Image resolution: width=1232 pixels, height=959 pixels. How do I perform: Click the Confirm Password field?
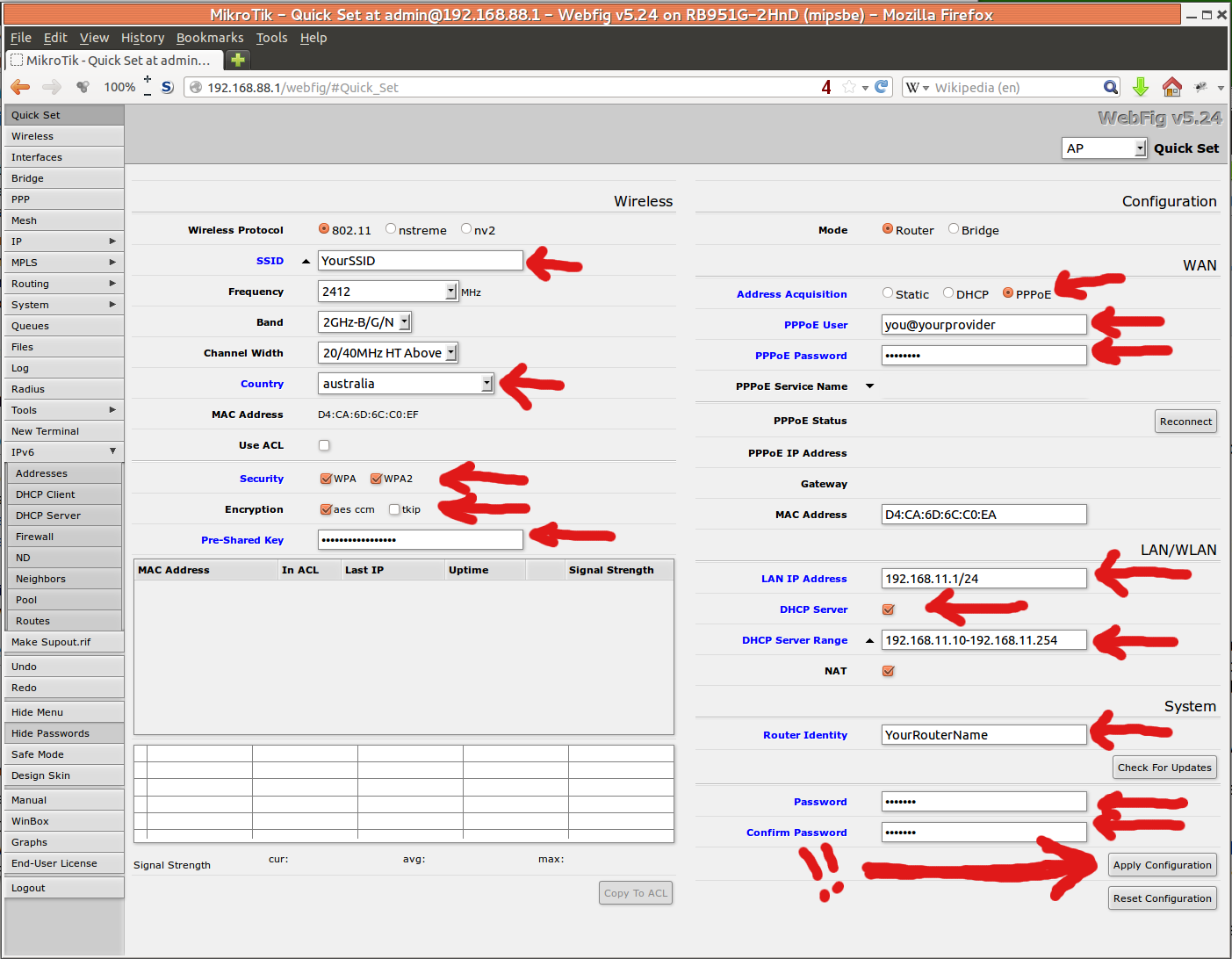tap(984, 833)
